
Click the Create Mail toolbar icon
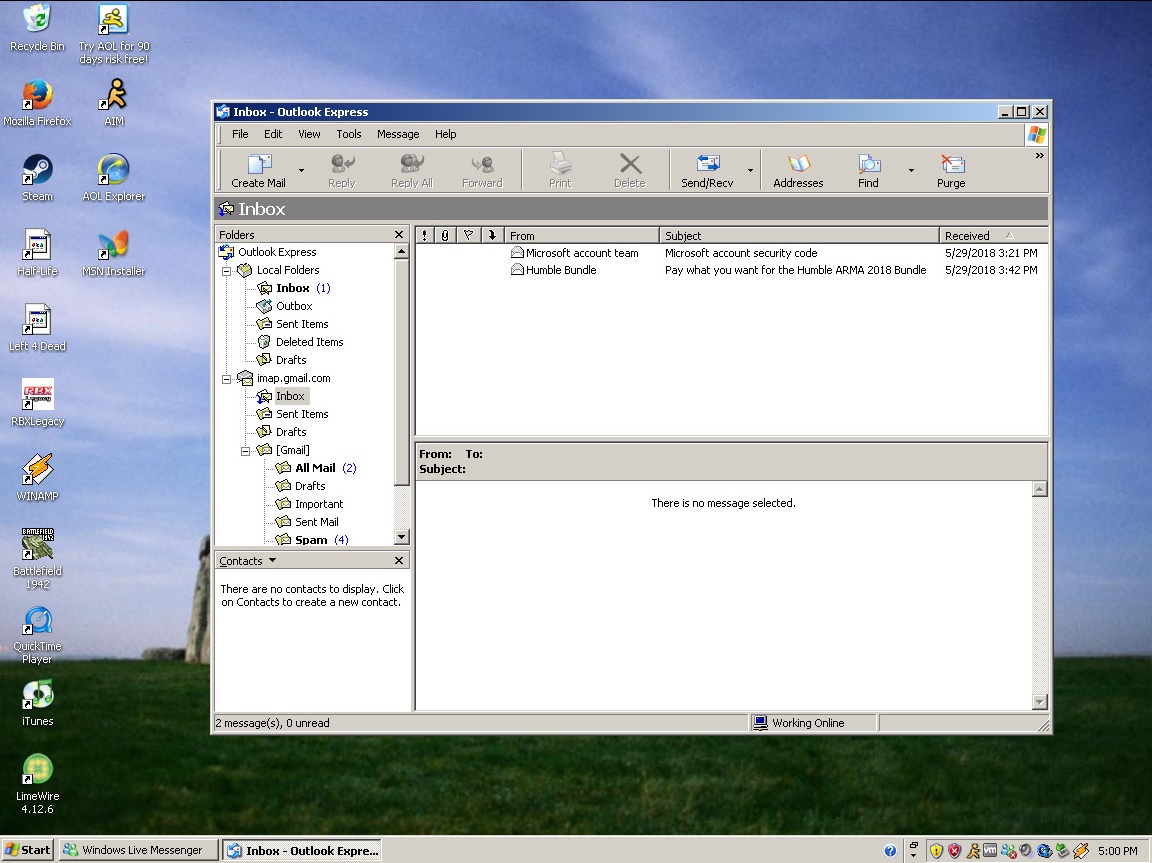(259, 165)
